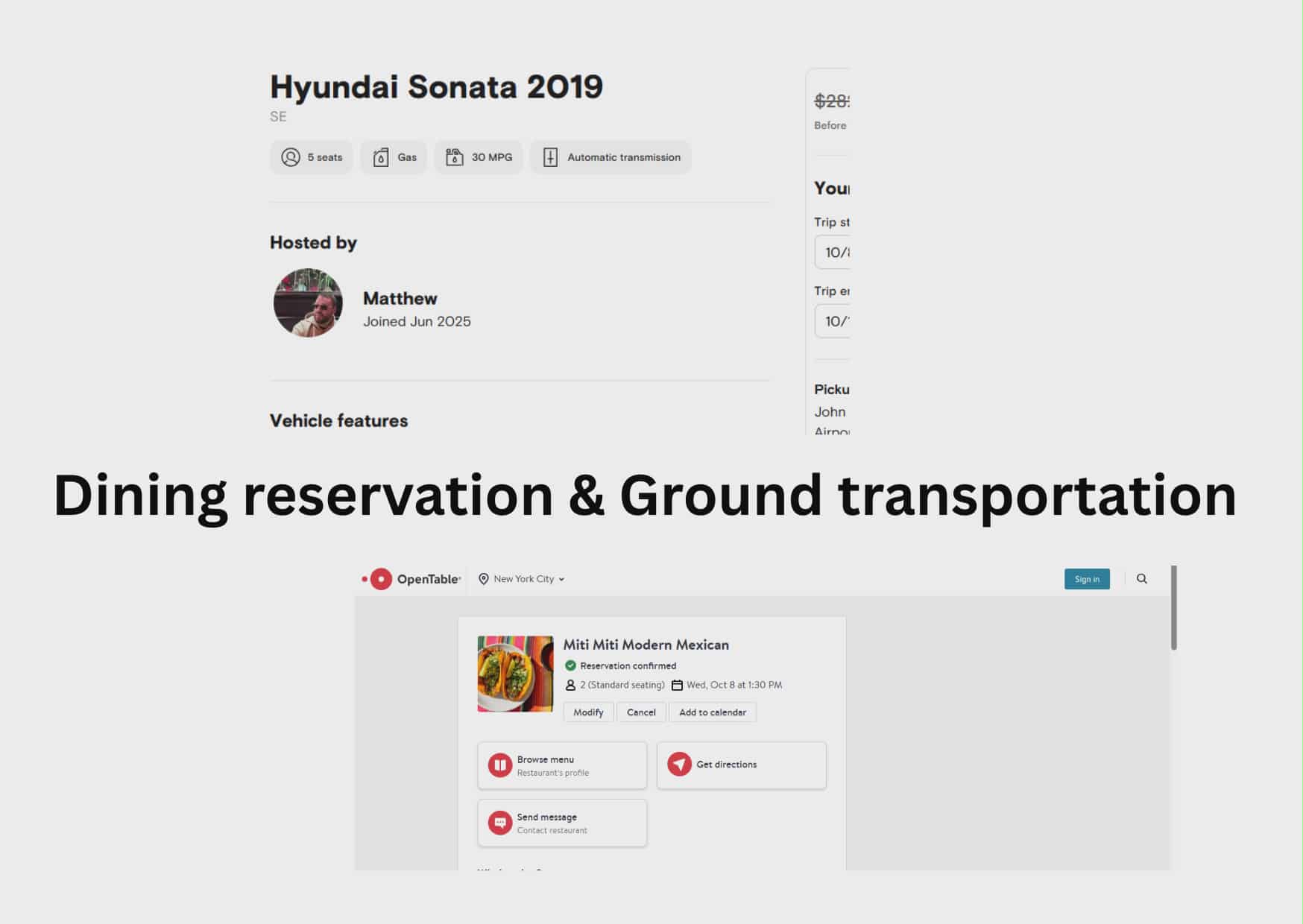The width and height of the screenshot is (1303, 924).
Task: Open host Matthew's profile photo
Action: [x=308, y=303]
